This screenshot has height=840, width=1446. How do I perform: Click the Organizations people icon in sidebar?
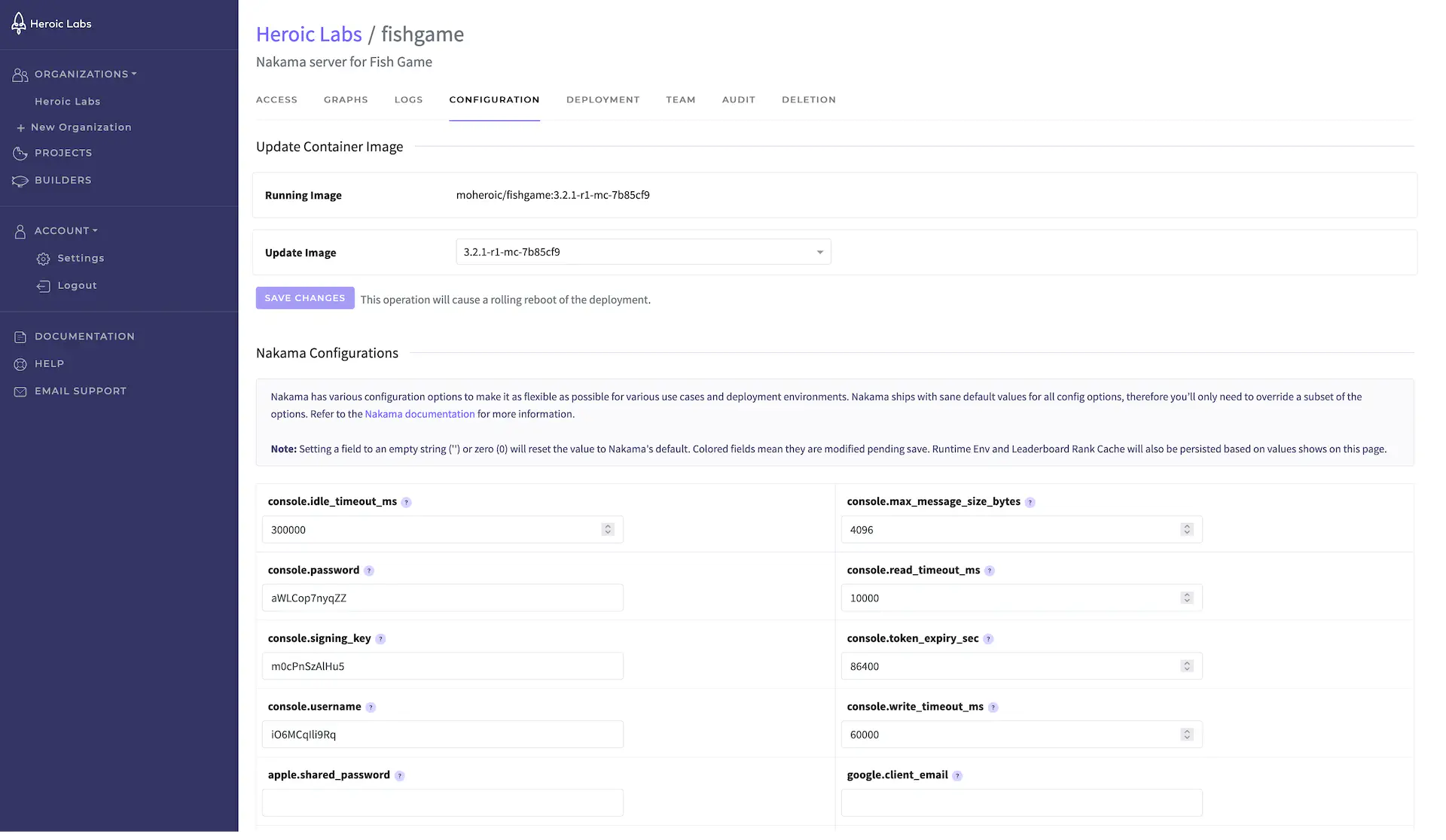pyautogui.click(x=20, y=75)
